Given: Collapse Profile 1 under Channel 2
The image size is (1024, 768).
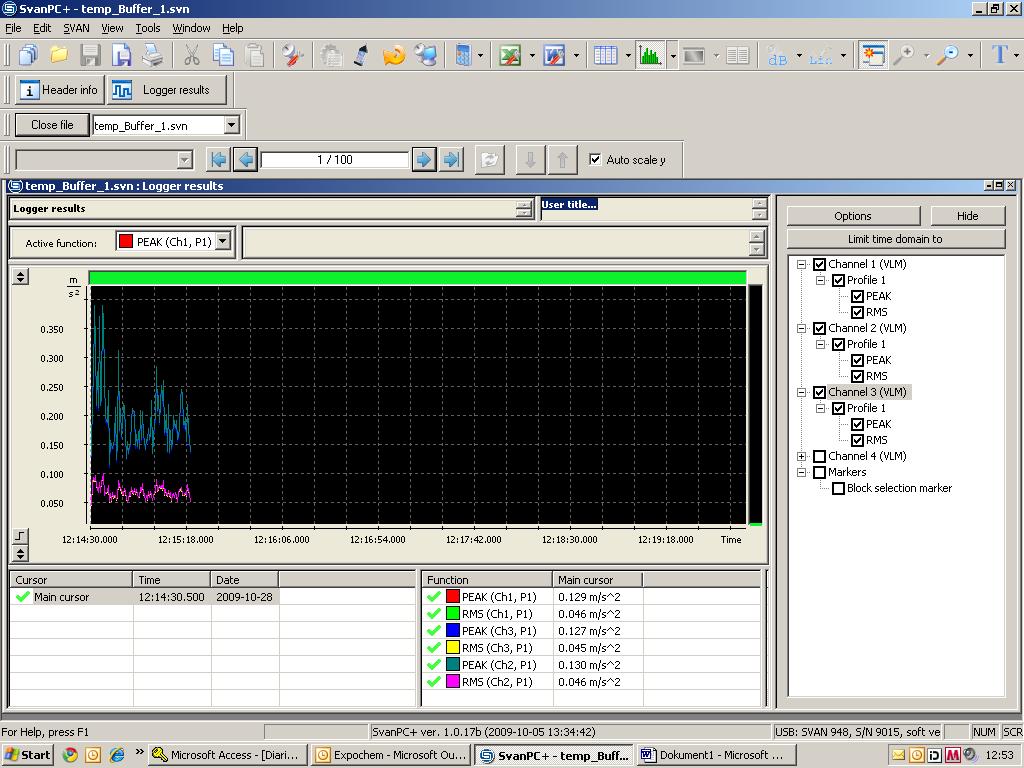Looking at the screenshot, I should 821,344.
